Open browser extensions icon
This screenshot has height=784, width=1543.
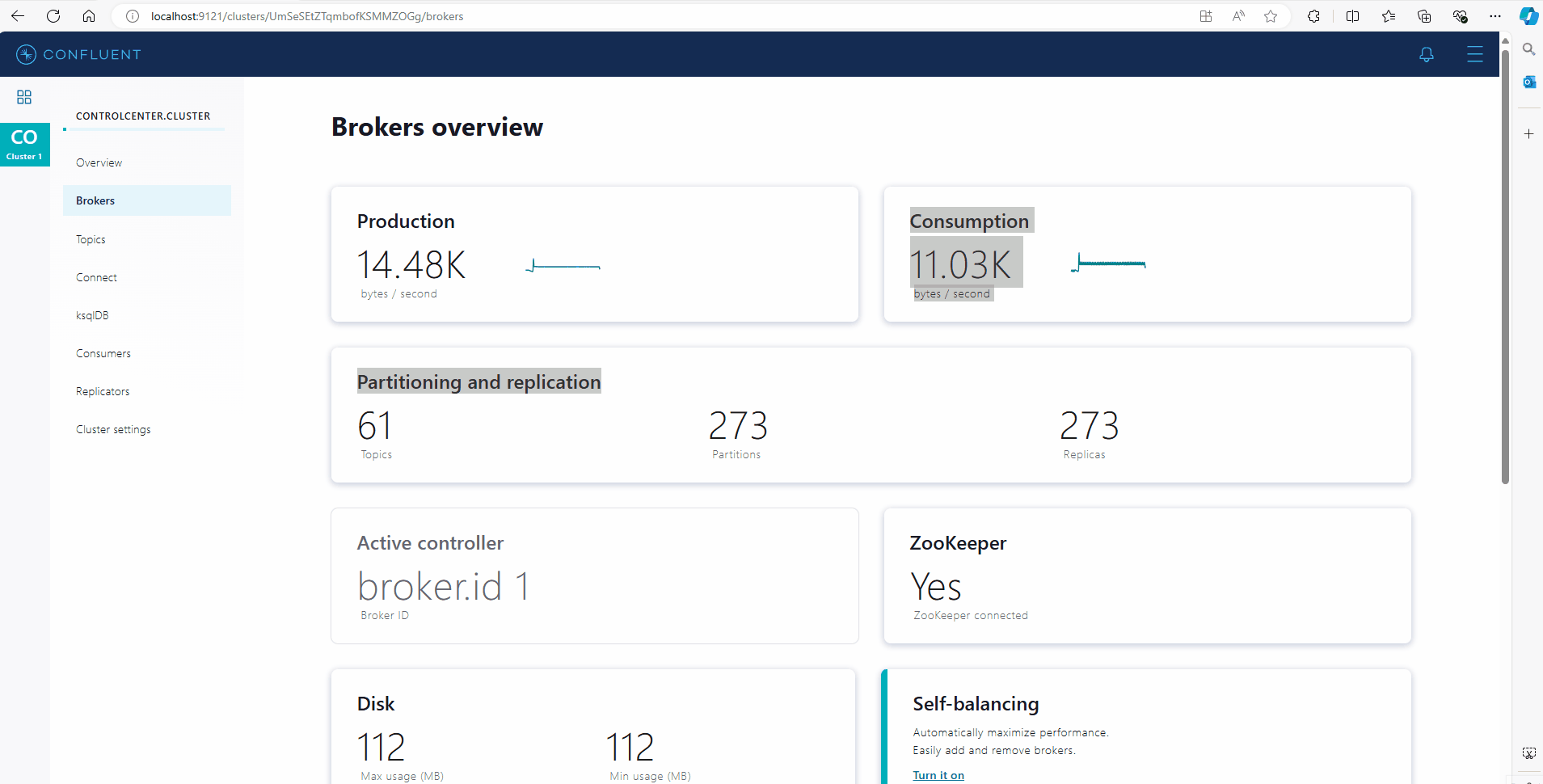pyautogui.click(x=1313, y=16)
